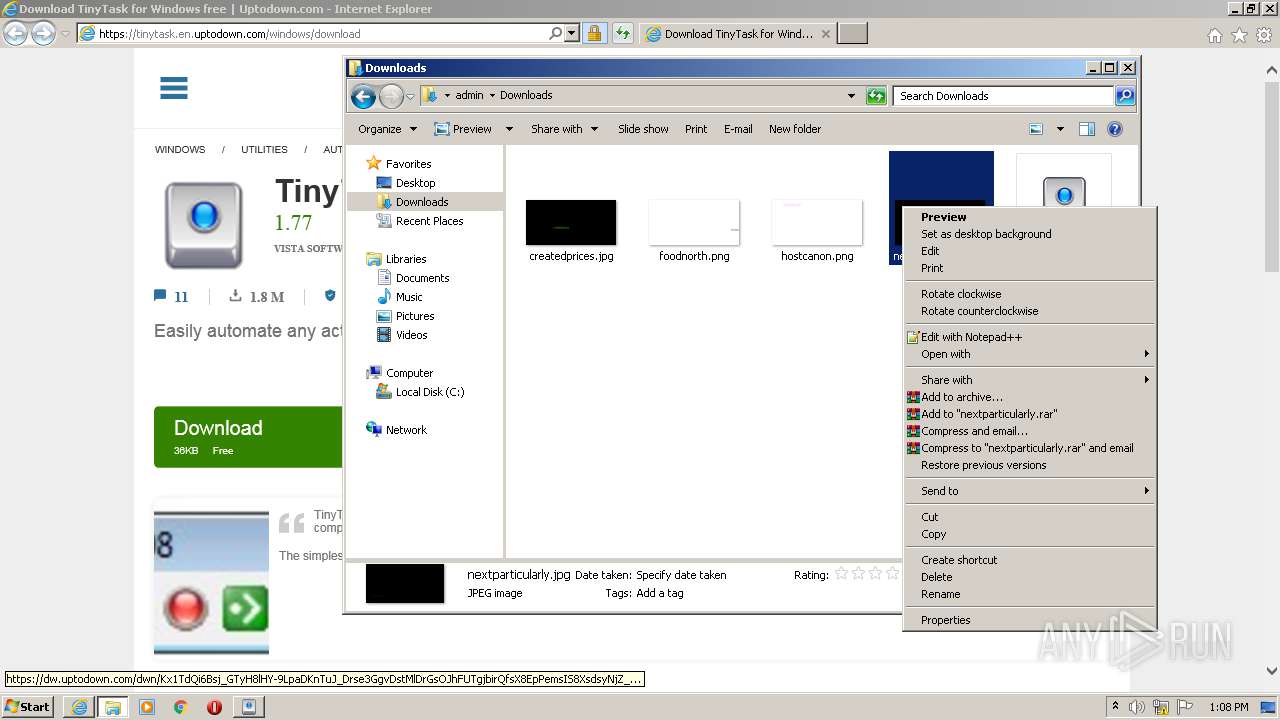Choose Add to archive...
The image size is (1280, 720).
1029,397
